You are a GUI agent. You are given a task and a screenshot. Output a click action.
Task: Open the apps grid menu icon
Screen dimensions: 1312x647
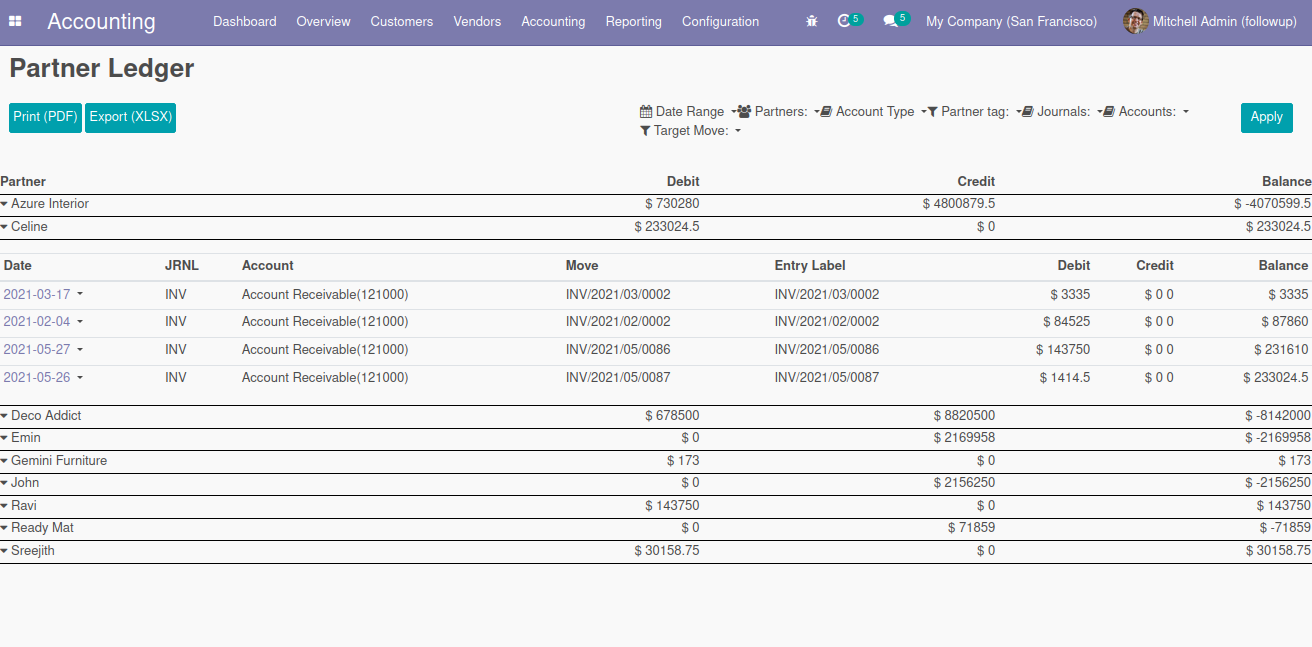(16, 21)
